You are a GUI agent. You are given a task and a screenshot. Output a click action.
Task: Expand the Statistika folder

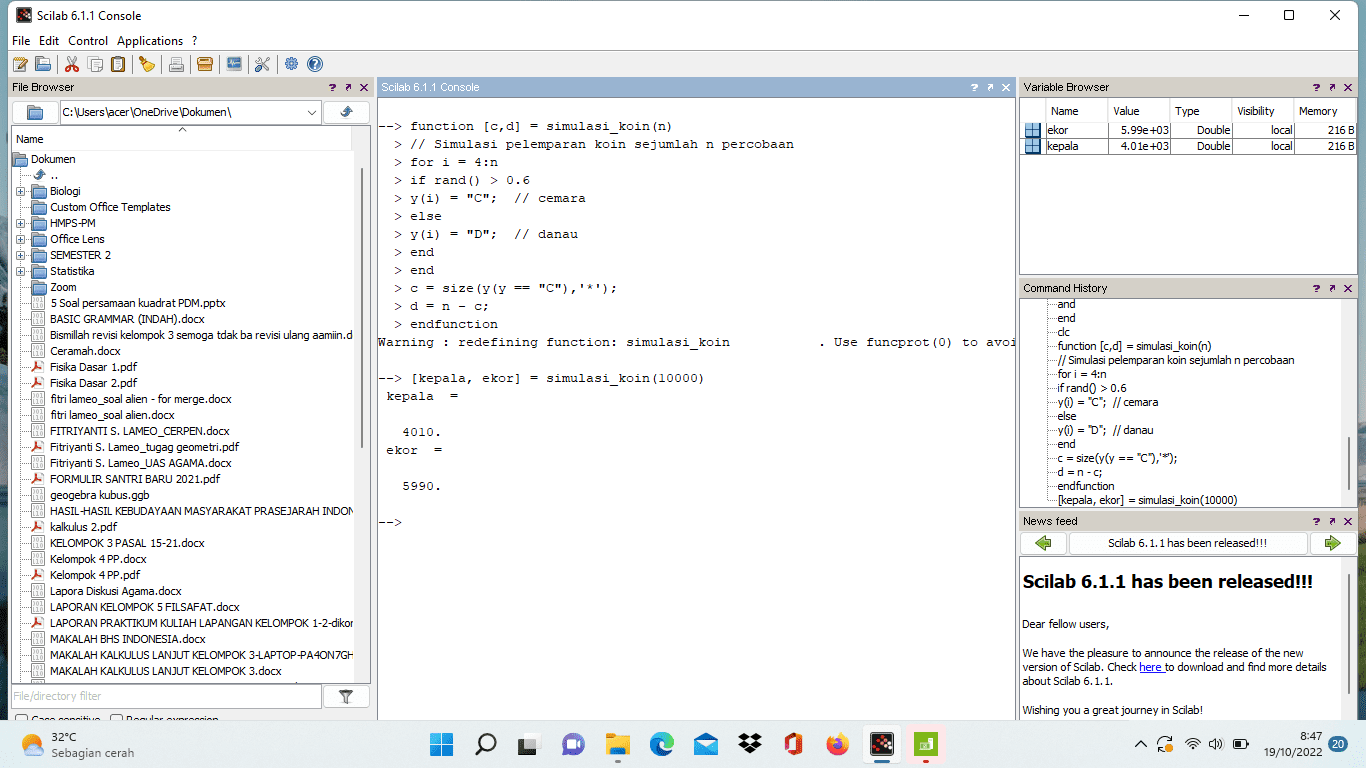coord(21,271)
